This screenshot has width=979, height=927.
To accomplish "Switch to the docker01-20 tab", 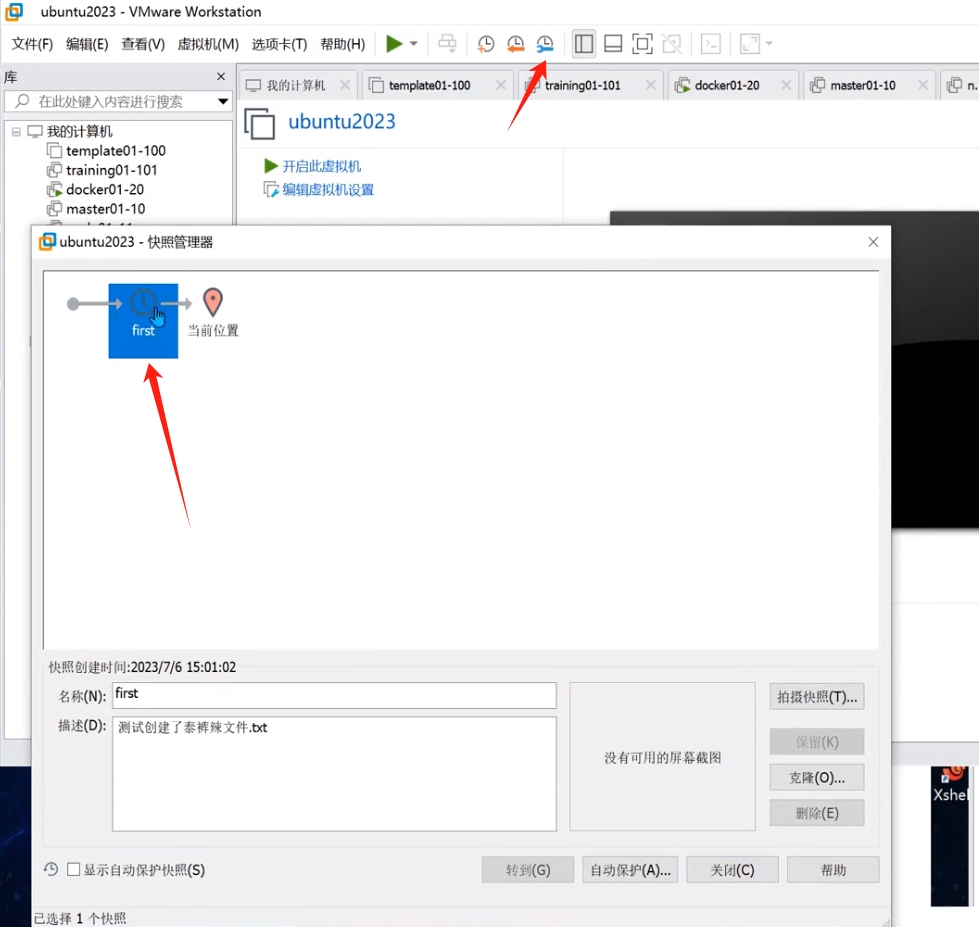I will [726, 86].
